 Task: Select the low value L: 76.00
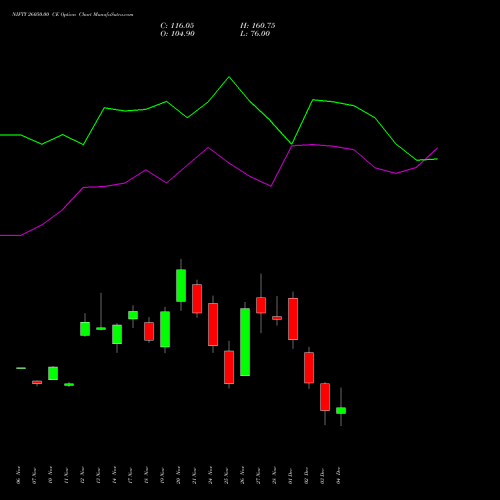pyautogui.click(x=255, y=34)
